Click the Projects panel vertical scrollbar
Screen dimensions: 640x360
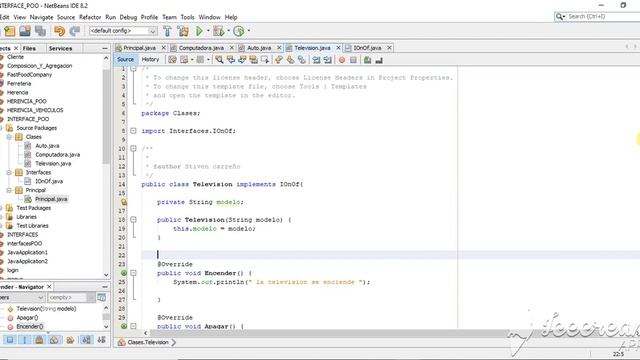(106, 116)
